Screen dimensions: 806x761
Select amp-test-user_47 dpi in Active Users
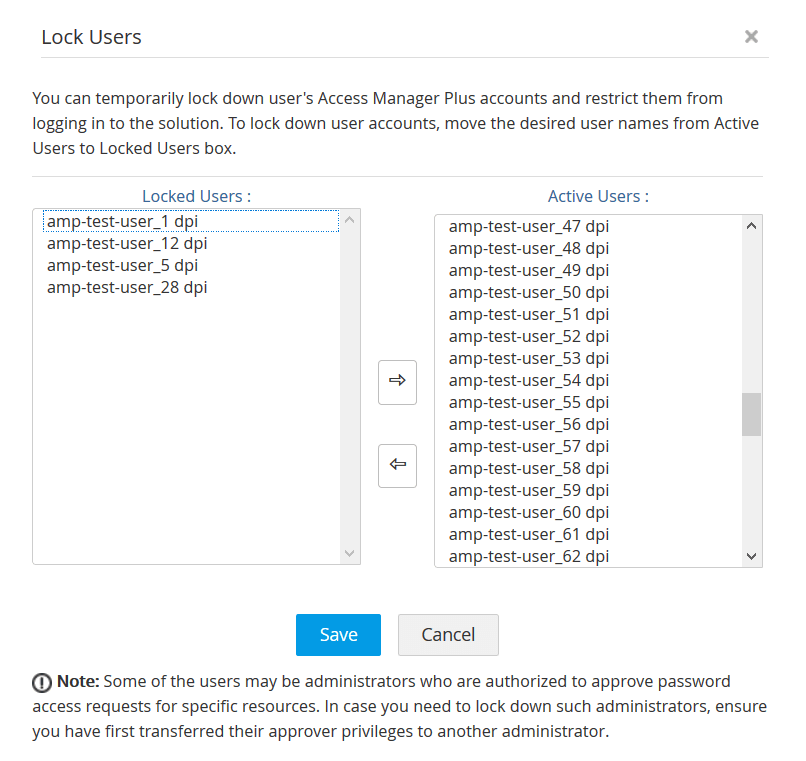coord(528,227)
